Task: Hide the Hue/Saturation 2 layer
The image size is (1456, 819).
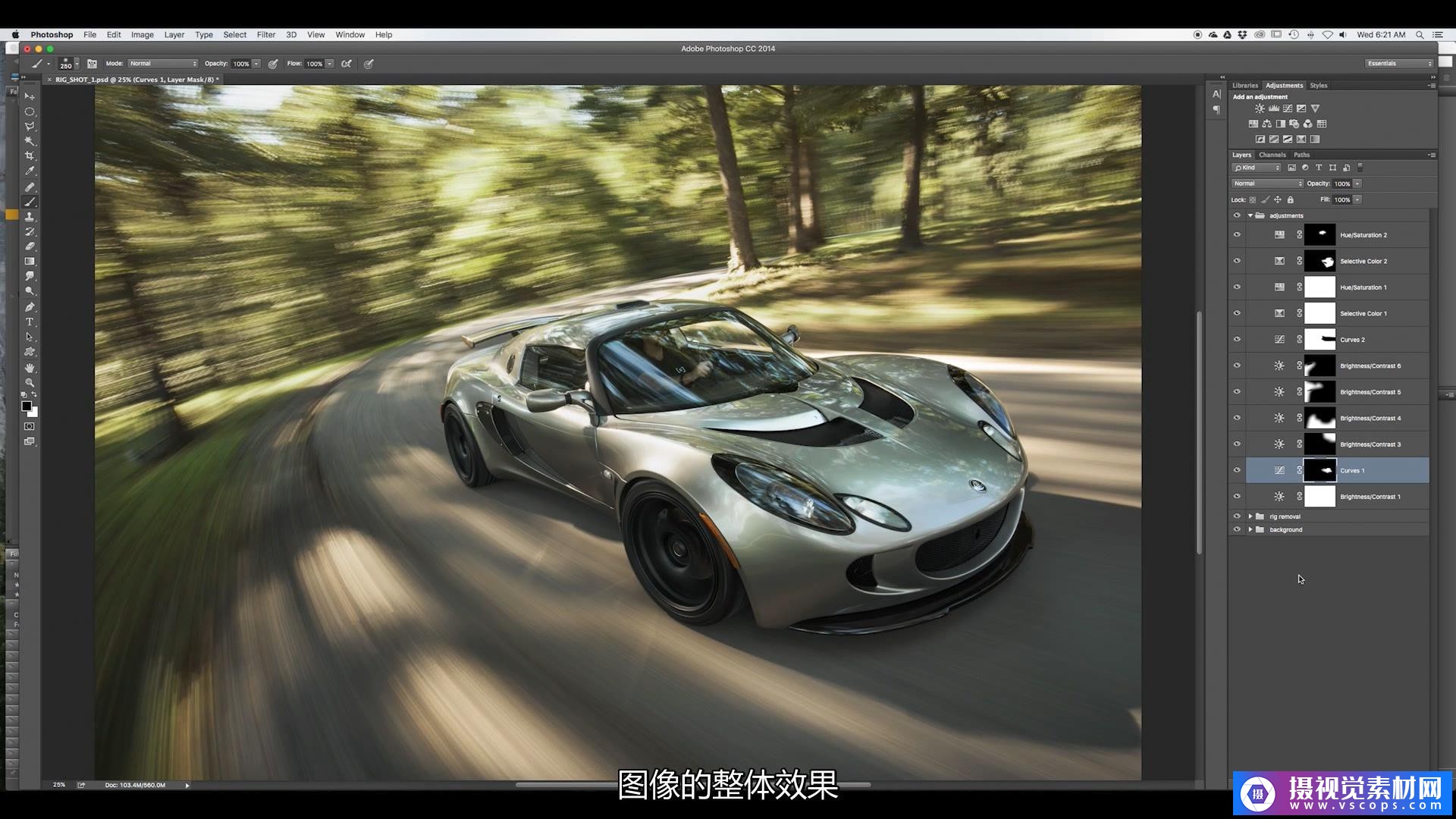Action: (x=1237, y=235)
